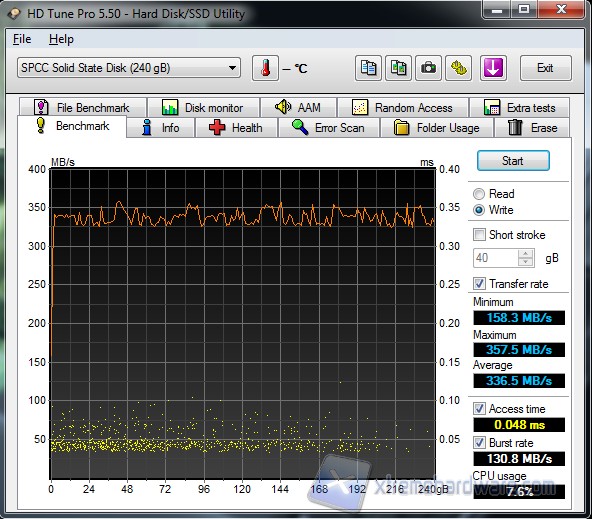The image size is (592, 519).
Task: Open the Random Access tab
Action: 403,108
